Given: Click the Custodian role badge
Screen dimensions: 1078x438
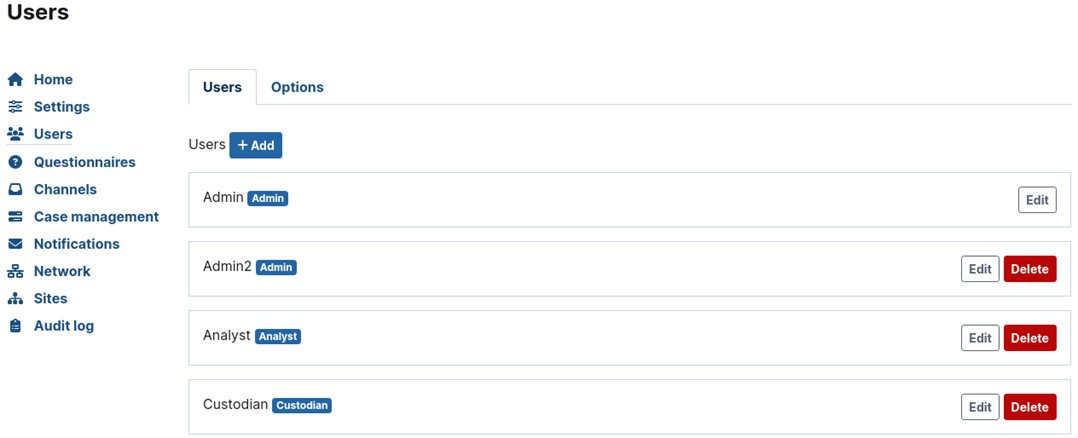Looking at the screenshot, I should coord(302,406).
